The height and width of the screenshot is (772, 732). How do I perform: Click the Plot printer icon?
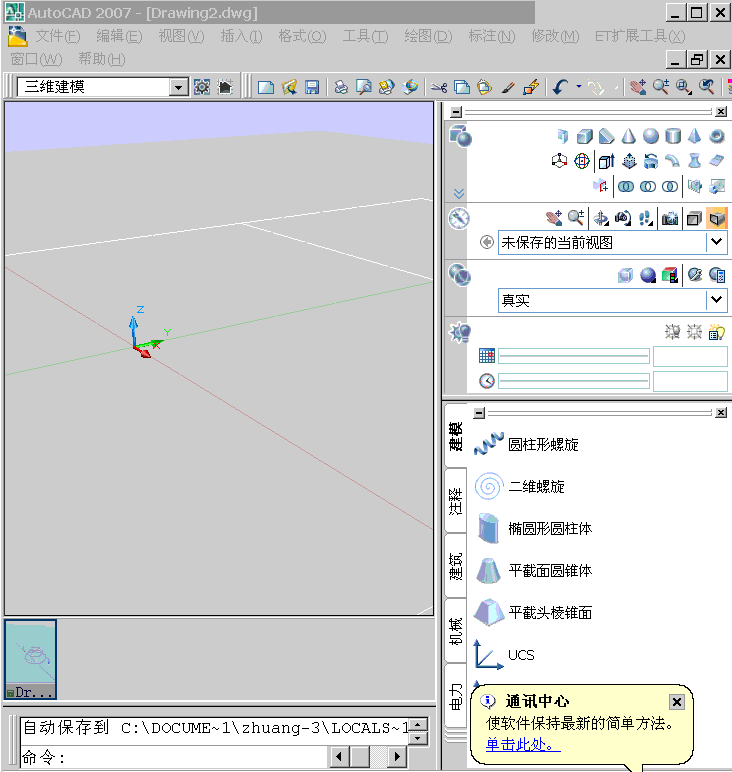[x=341, y=88]
